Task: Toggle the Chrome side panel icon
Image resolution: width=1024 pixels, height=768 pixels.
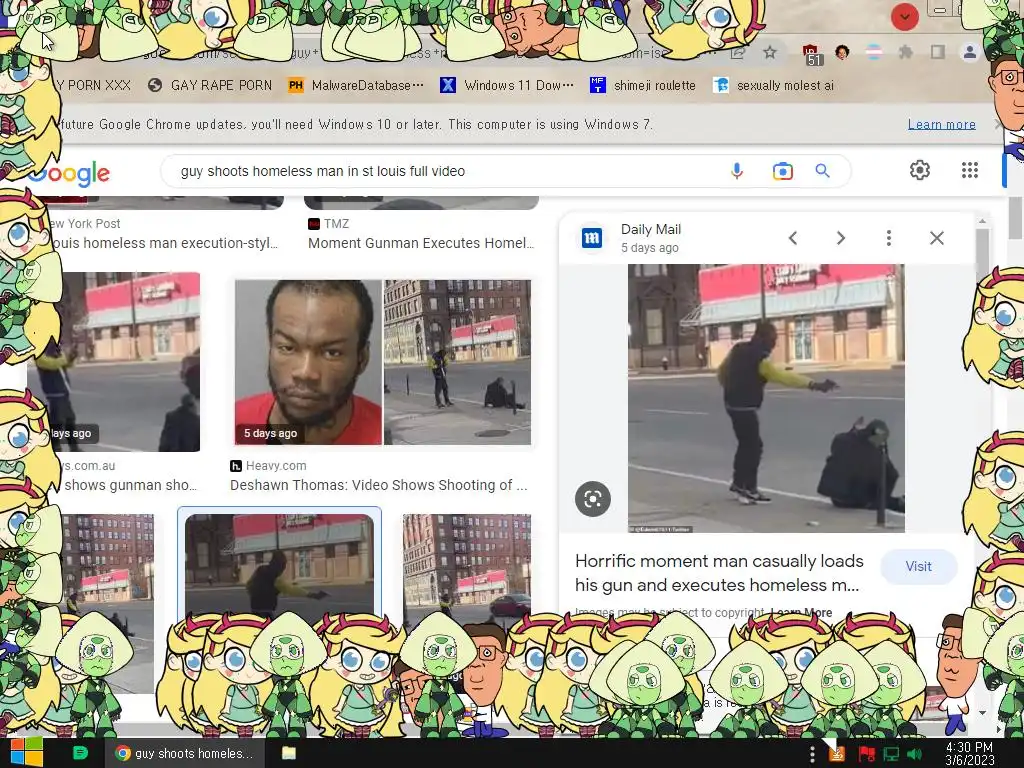Action: (x=938, y=52)
